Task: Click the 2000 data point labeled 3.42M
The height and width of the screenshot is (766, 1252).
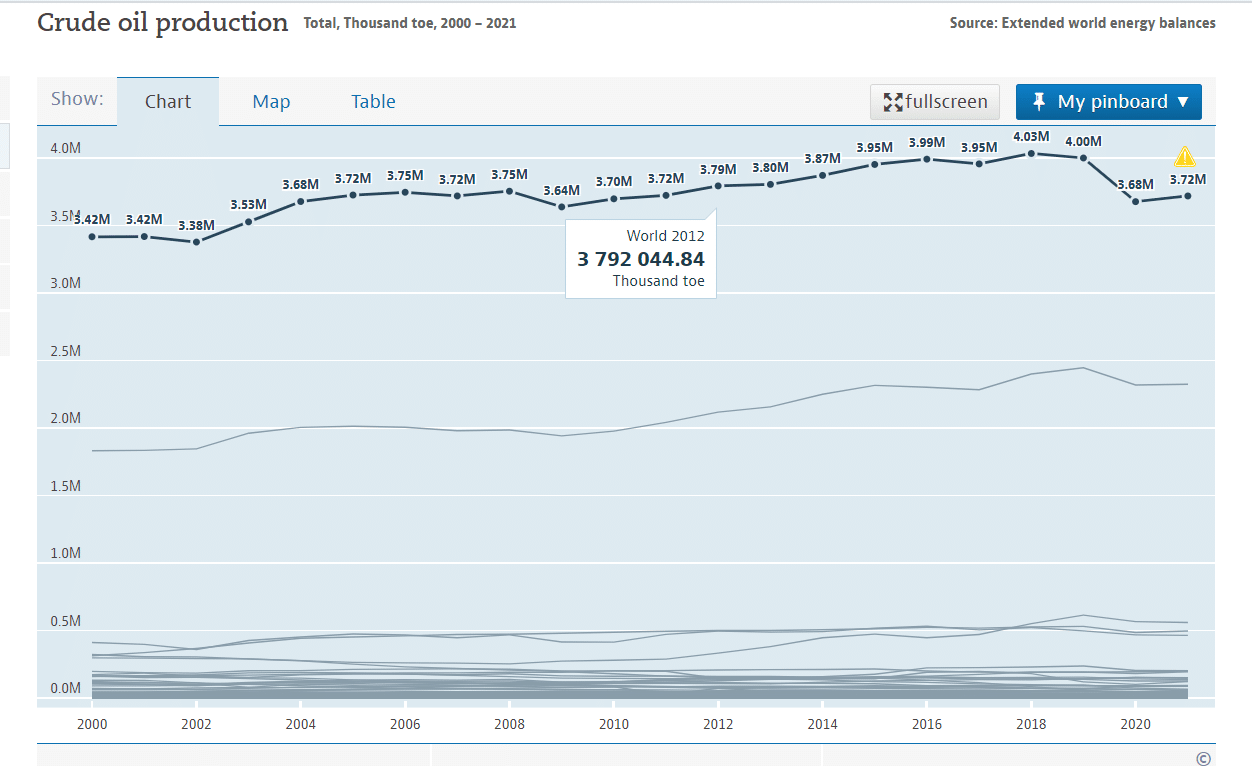Action: (x=92, y=237)
